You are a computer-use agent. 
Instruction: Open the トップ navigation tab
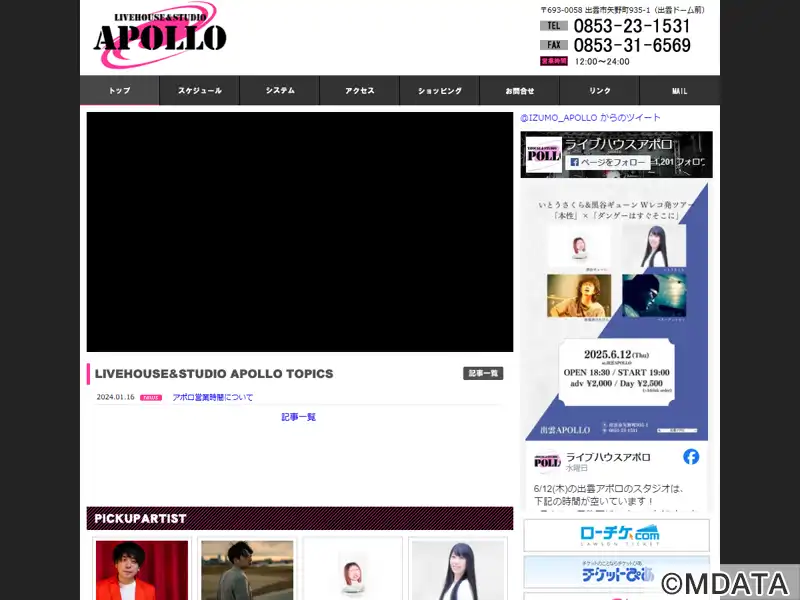[119, 90]
